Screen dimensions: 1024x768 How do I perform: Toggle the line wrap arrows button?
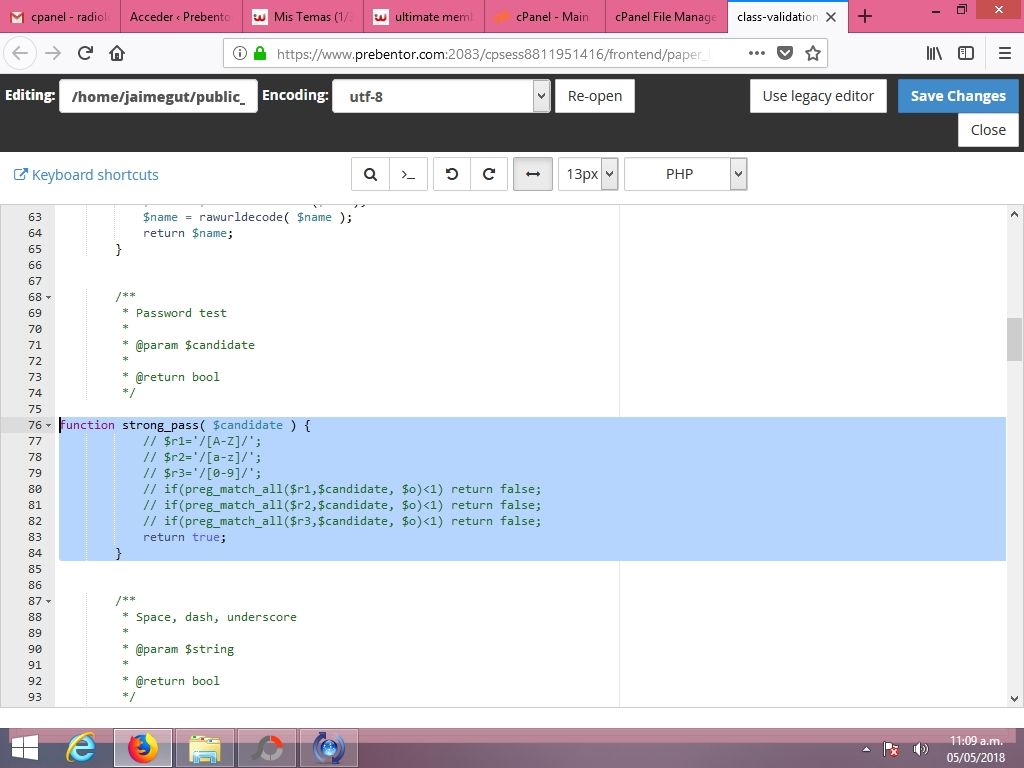(533, 174)
